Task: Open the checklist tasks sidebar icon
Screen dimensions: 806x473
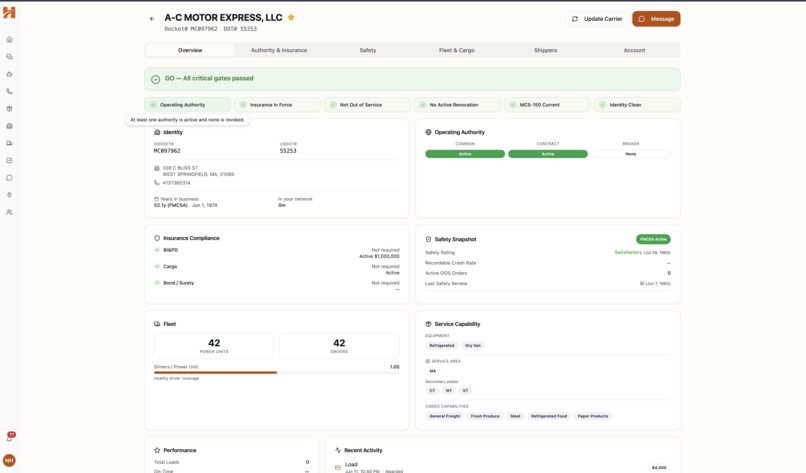Action: coord(9,160)
